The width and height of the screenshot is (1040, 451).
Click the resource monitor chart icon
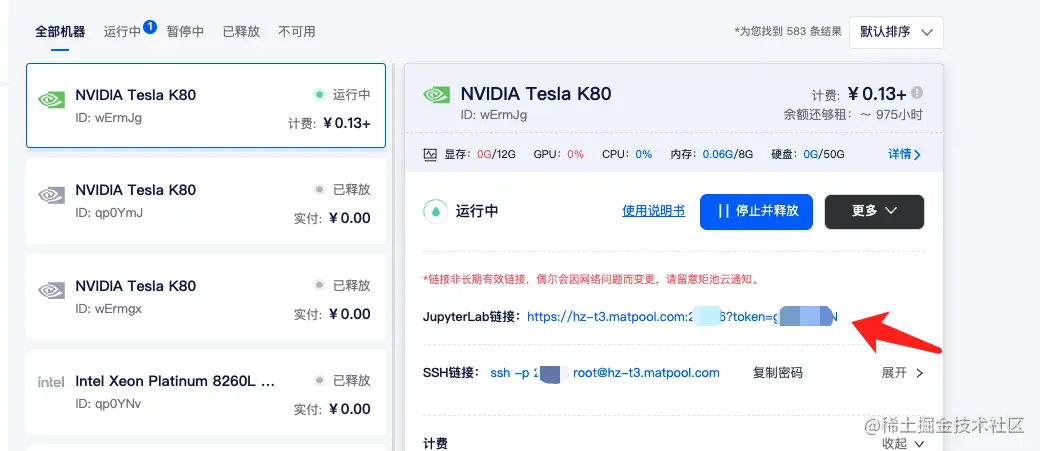[430, 155]
